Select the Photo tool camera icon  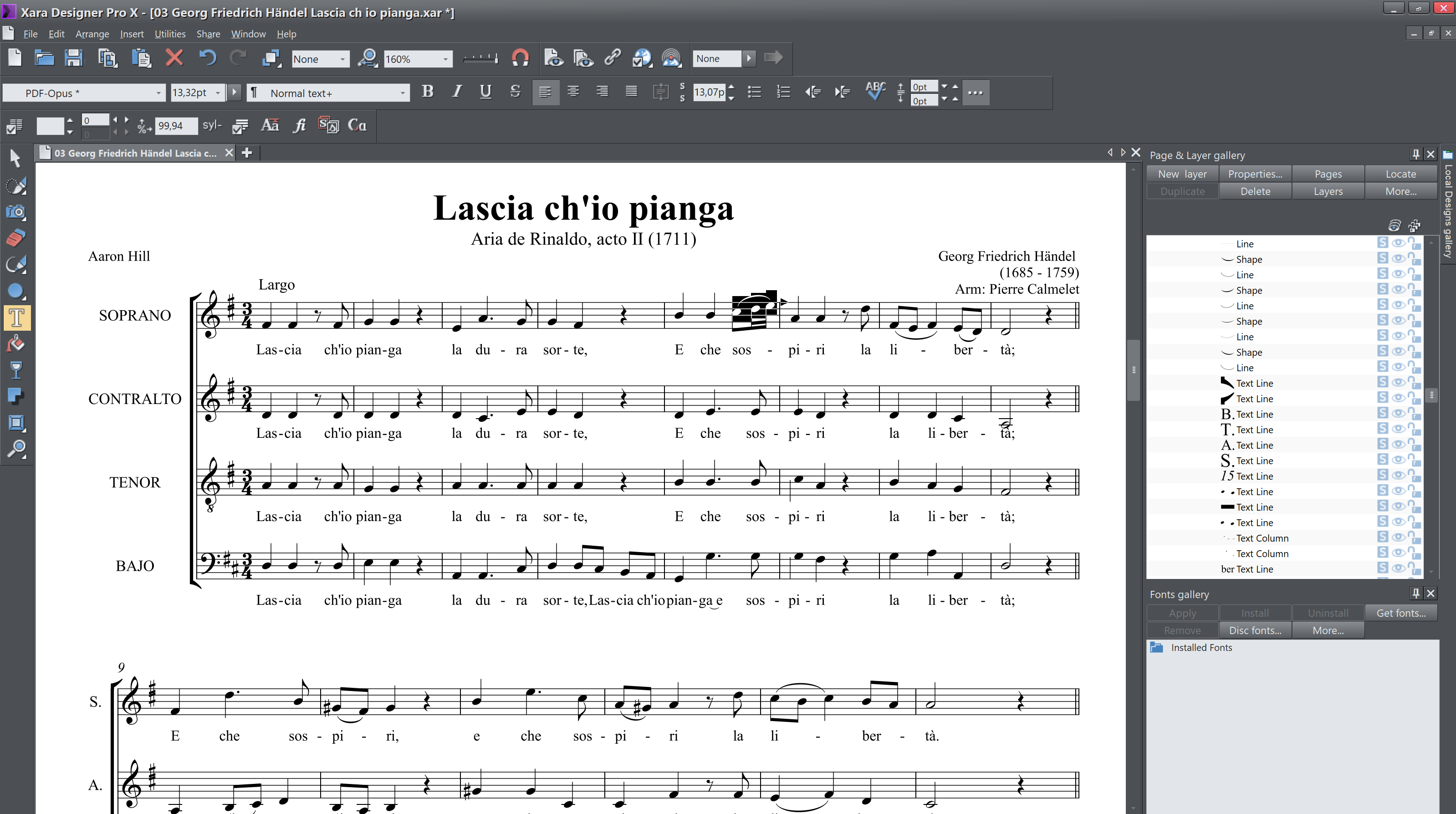[16, 211]
